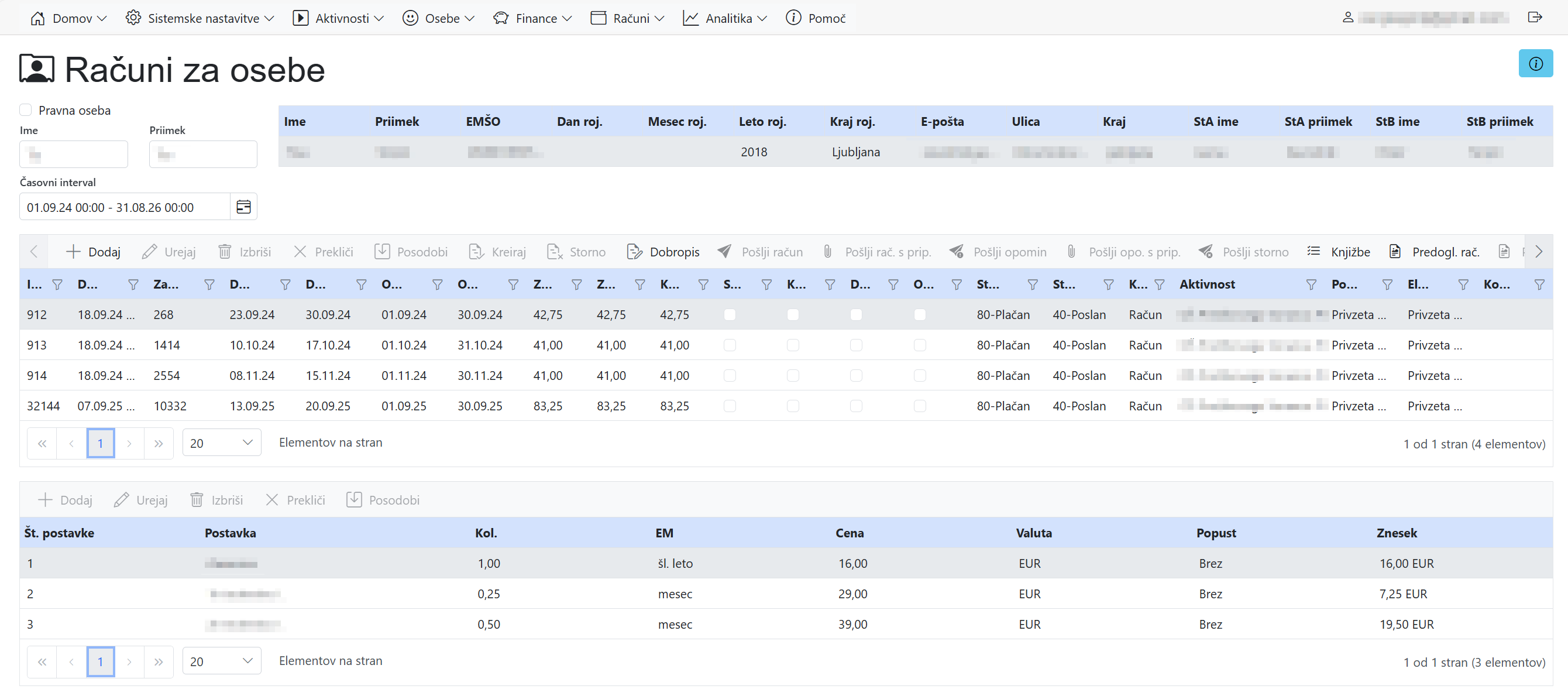
Task: Click the logout icon in top bar
Action: tap(1534, 17)
